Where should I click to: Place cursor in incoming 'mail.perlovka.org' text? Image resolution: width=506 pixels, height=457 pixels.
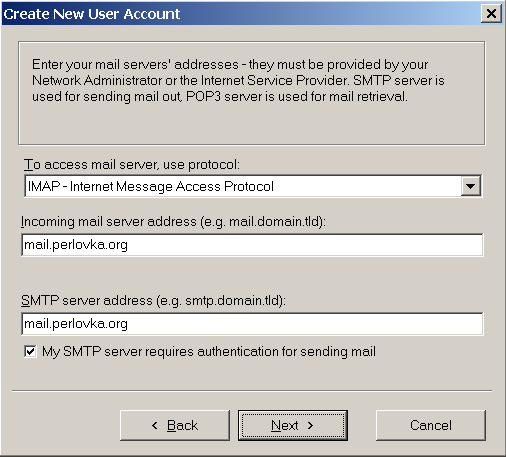pyautogui.click(x=76, y=245)
